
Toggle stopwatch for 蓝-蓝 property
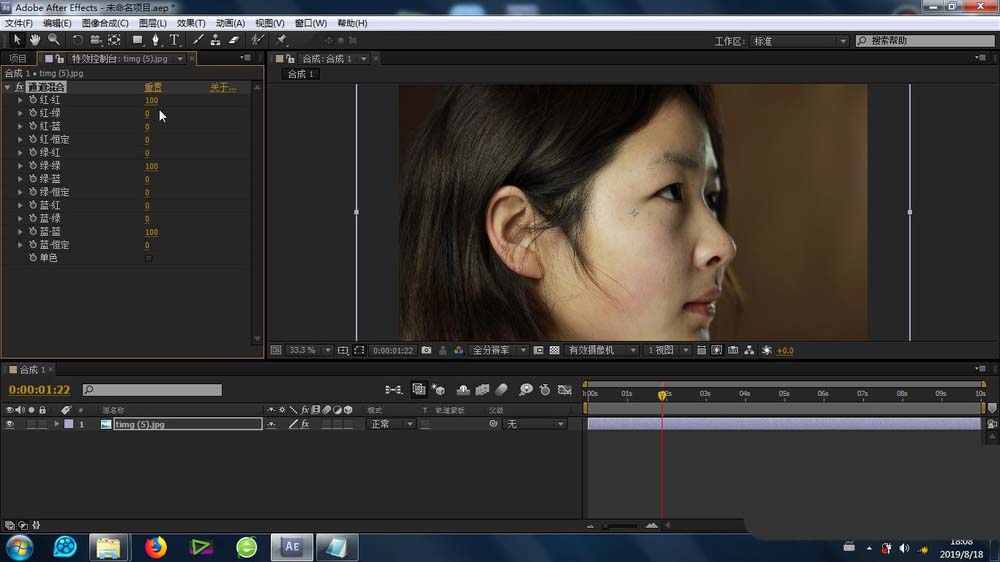(x=33, y=232)
